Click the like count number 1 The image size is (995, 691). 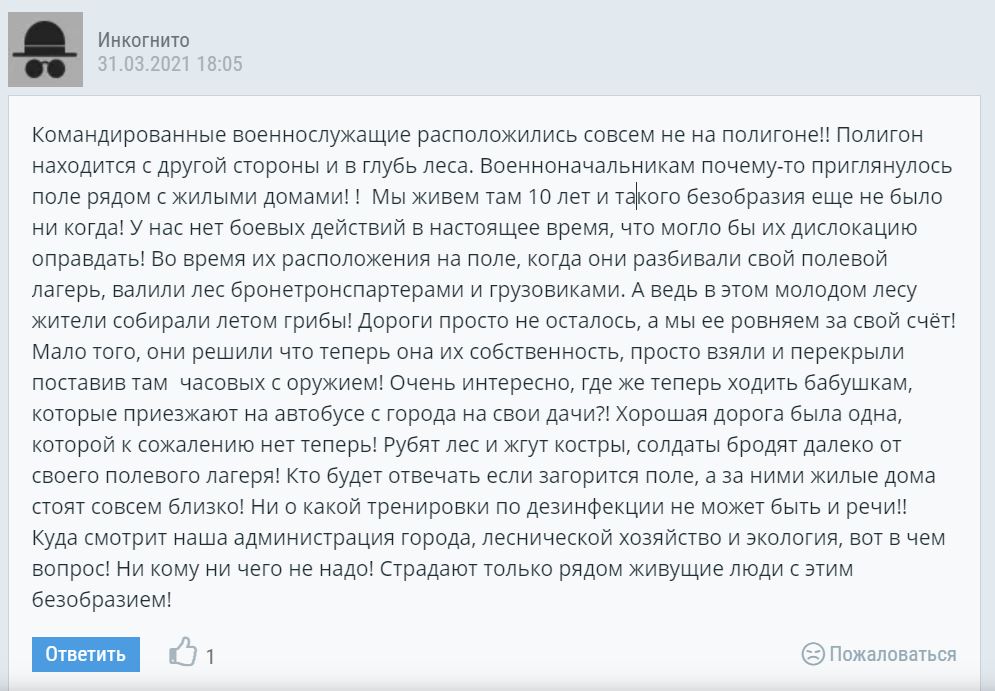tap(211, 657)
